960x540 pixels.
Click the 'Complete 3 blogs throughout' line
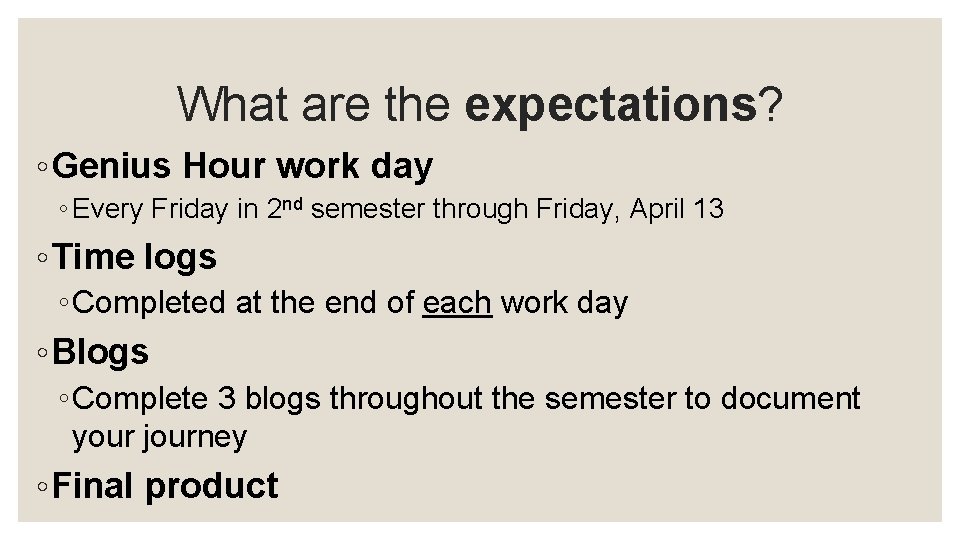[466, 399]
